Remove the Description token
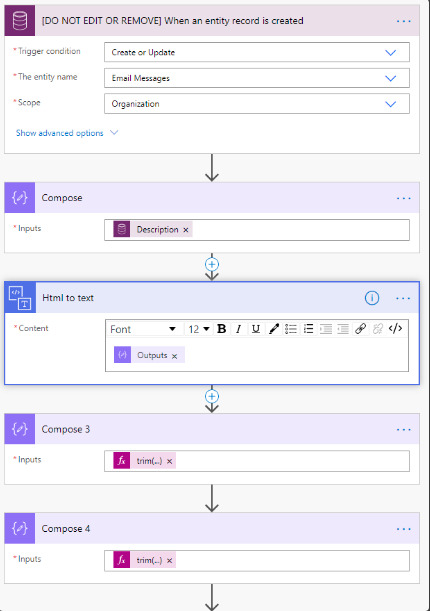This screenshot has height=611, width=430. point(186,230)
